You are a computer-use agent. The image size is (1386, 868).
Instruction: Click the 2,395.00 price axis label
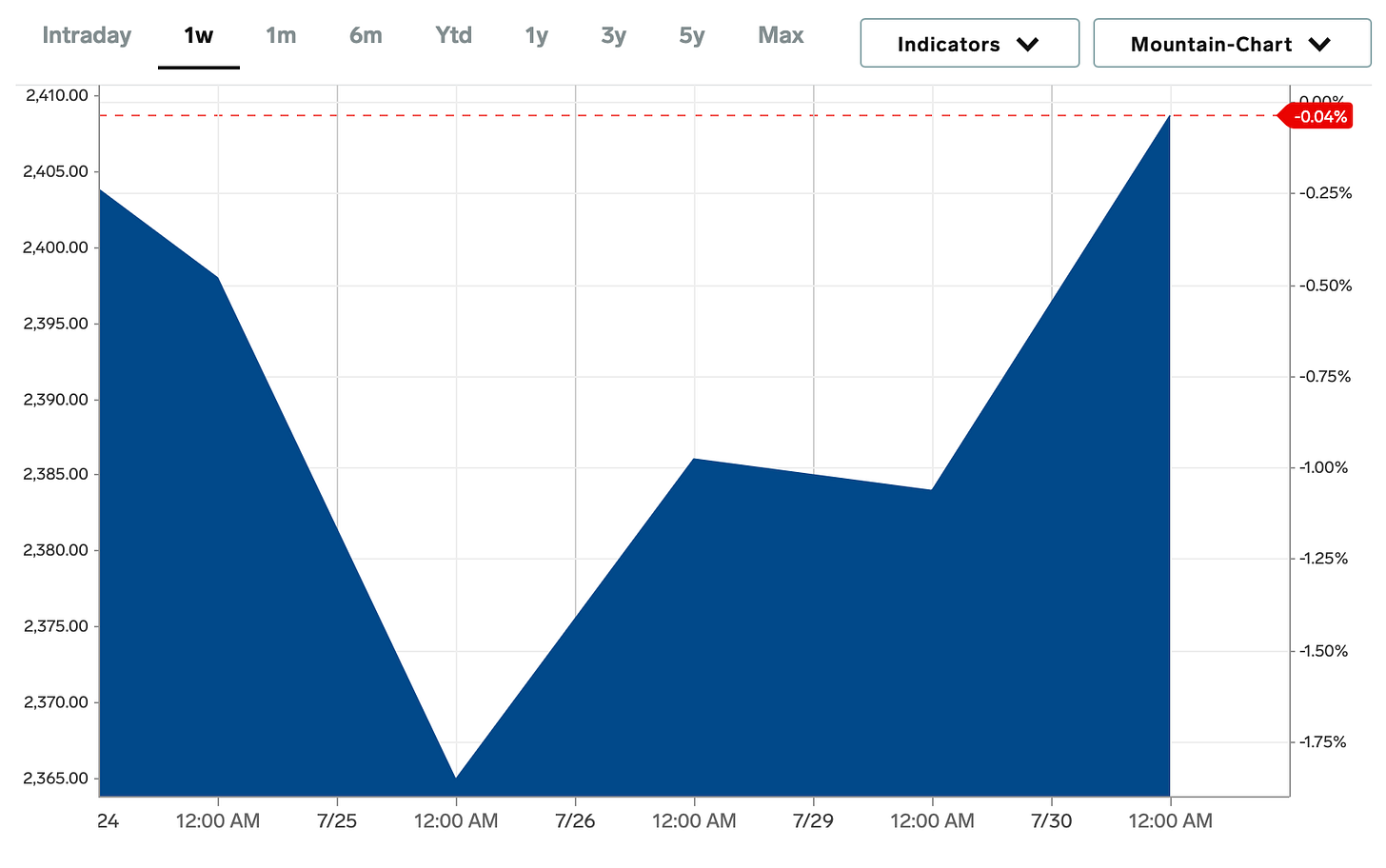click(x=56, y=324)
